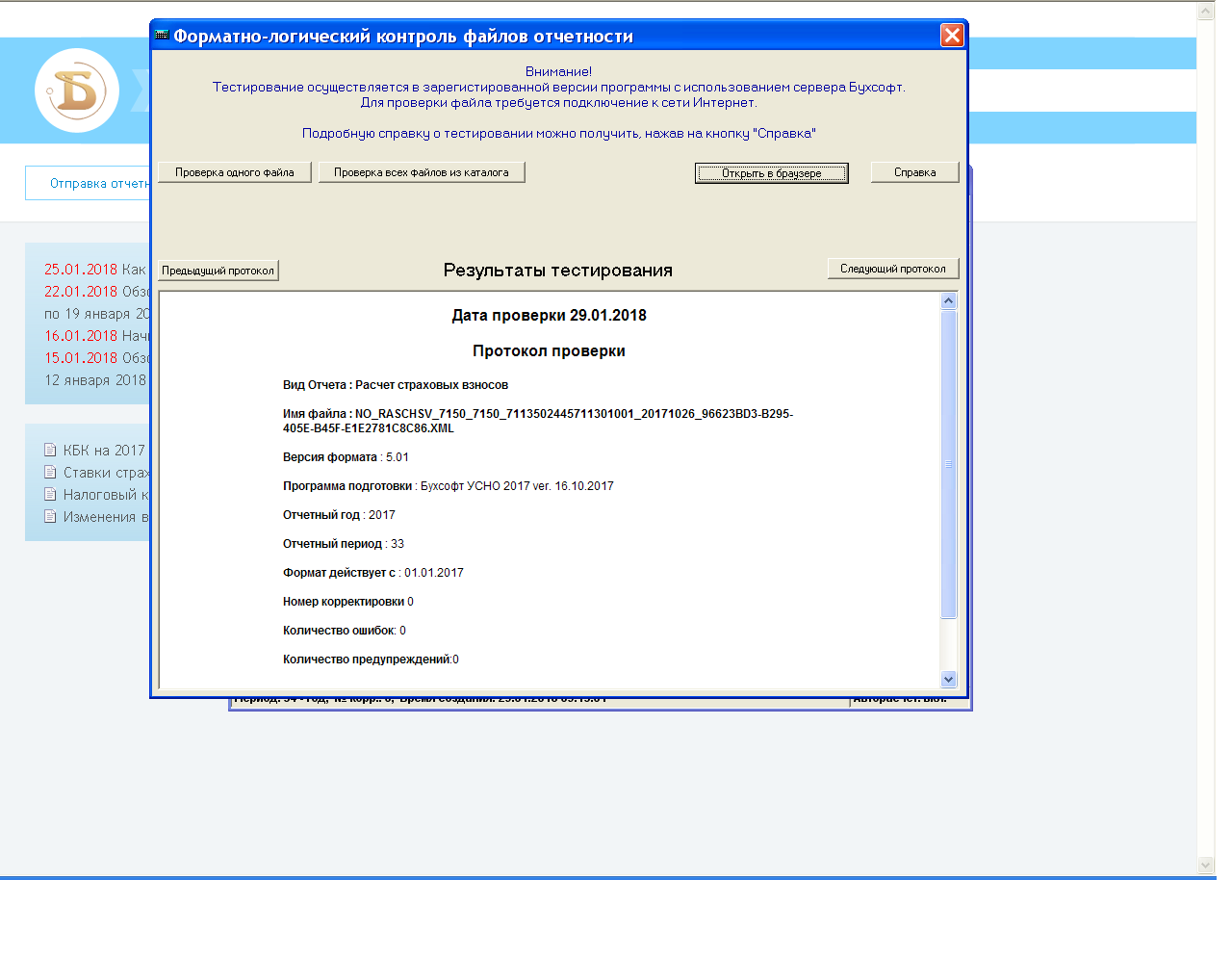Click the document icon beside Изменения
Viewport: 1232px width, 957px height.
tap(50, 516)
